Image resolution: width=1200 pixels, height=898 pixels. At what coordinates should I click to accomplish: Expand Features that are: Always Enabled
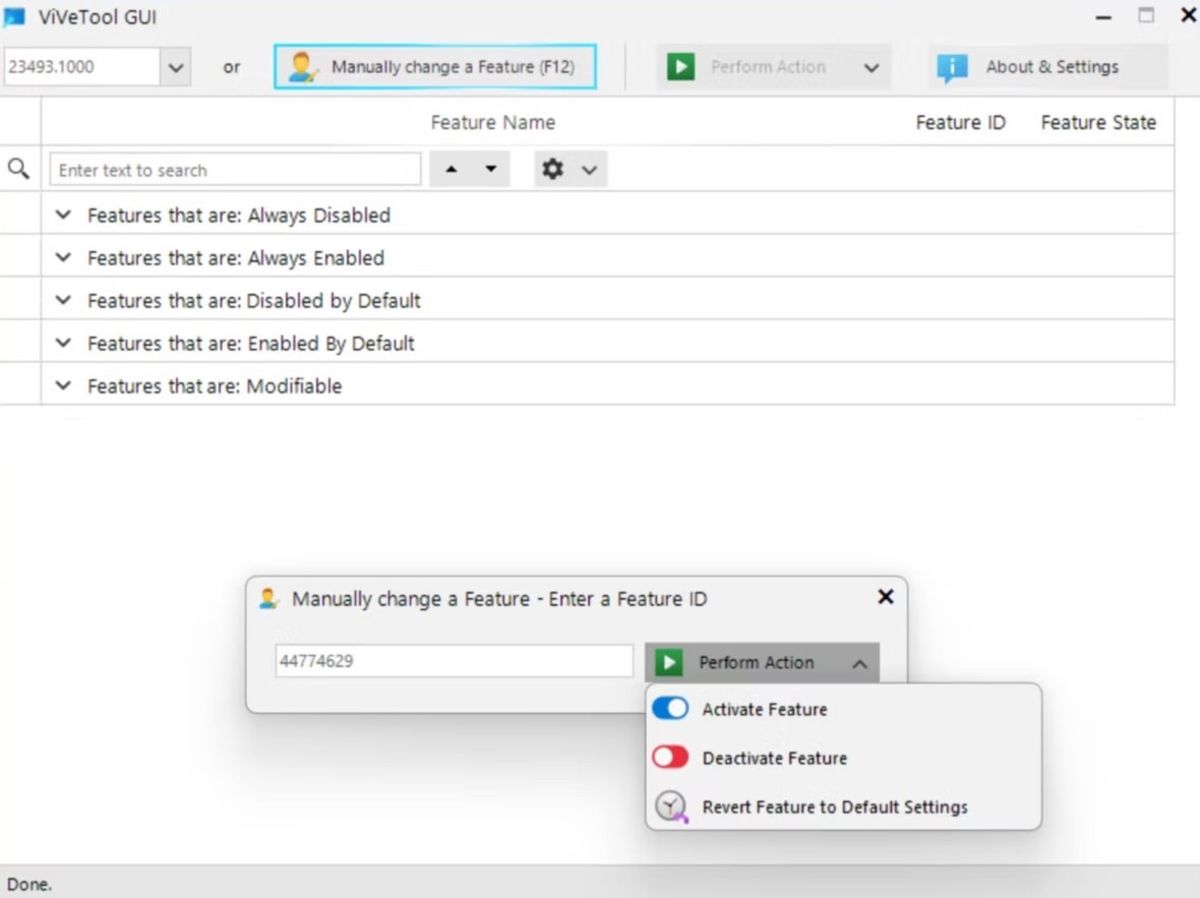[x=63, y=258]
